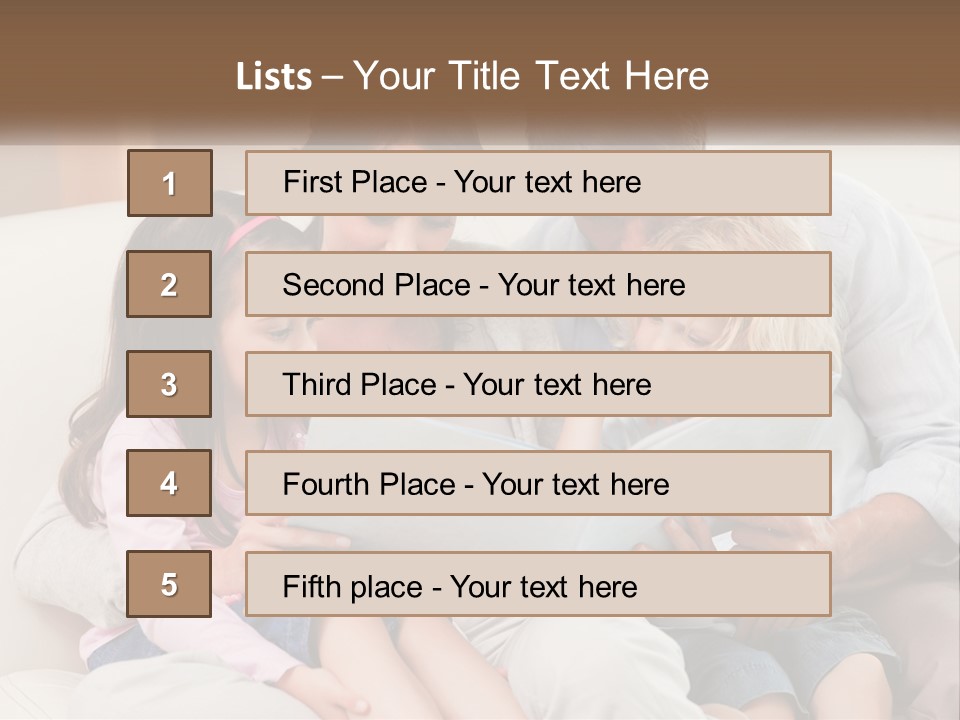Click the number 3 box
960x720 pixels.
pyautogui.click(x=169, y=384)
